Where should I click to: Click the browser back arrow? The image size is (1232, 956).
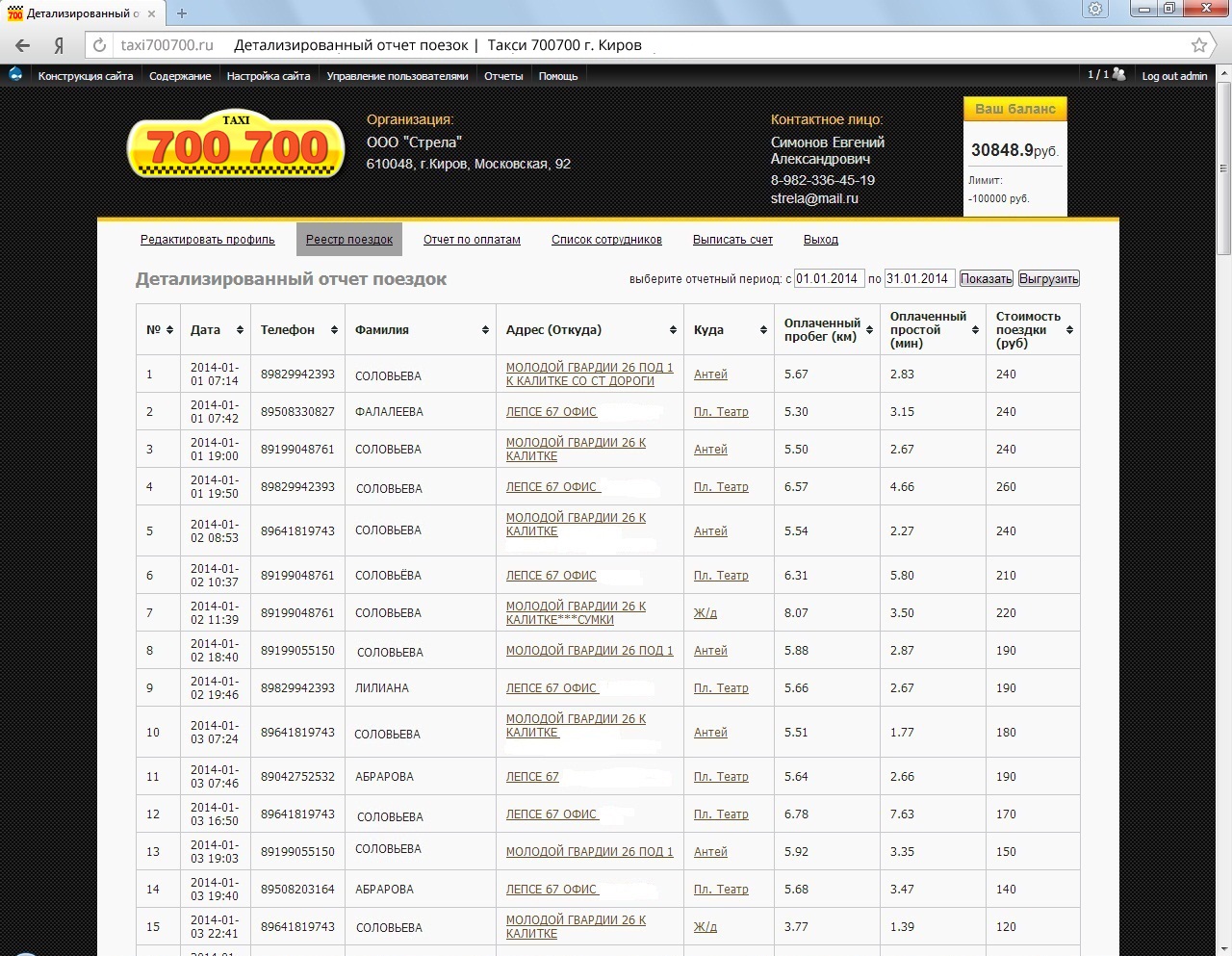pyautogui.click(x=23, y=45)
